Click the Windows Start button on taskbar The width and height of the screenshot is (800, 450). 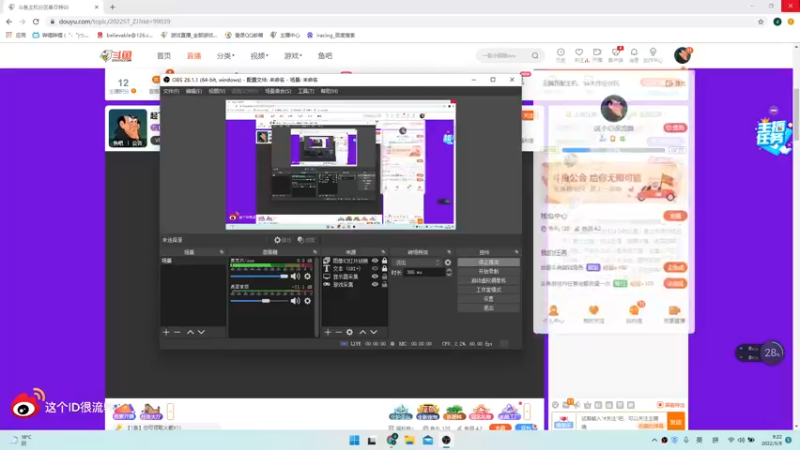pyautogui.click(x=354, y=440)
